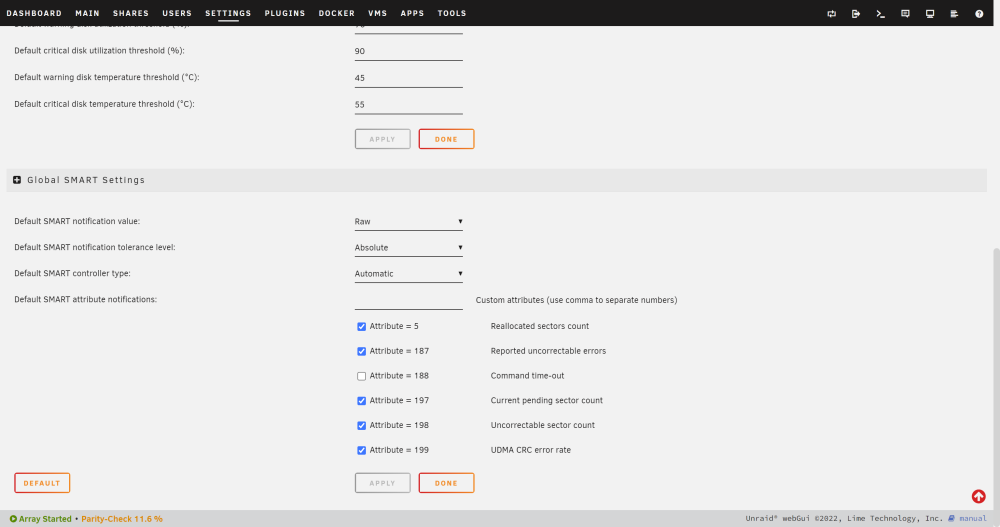Click the logout icon in top bar
The height and width of the screenshot is (527, 1000).
[856, 13]
